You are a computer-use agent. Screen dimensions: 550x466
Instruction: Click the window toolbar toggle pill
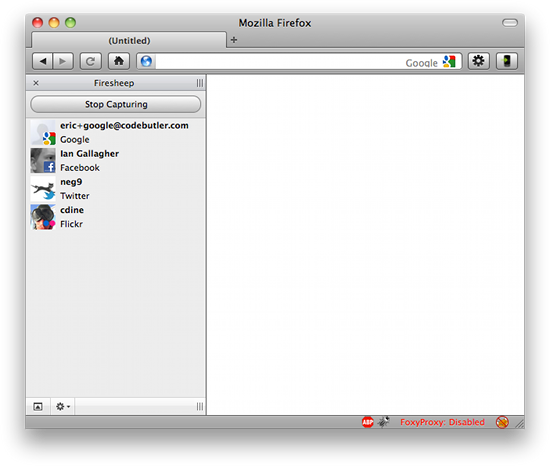[x=510, y=23]
